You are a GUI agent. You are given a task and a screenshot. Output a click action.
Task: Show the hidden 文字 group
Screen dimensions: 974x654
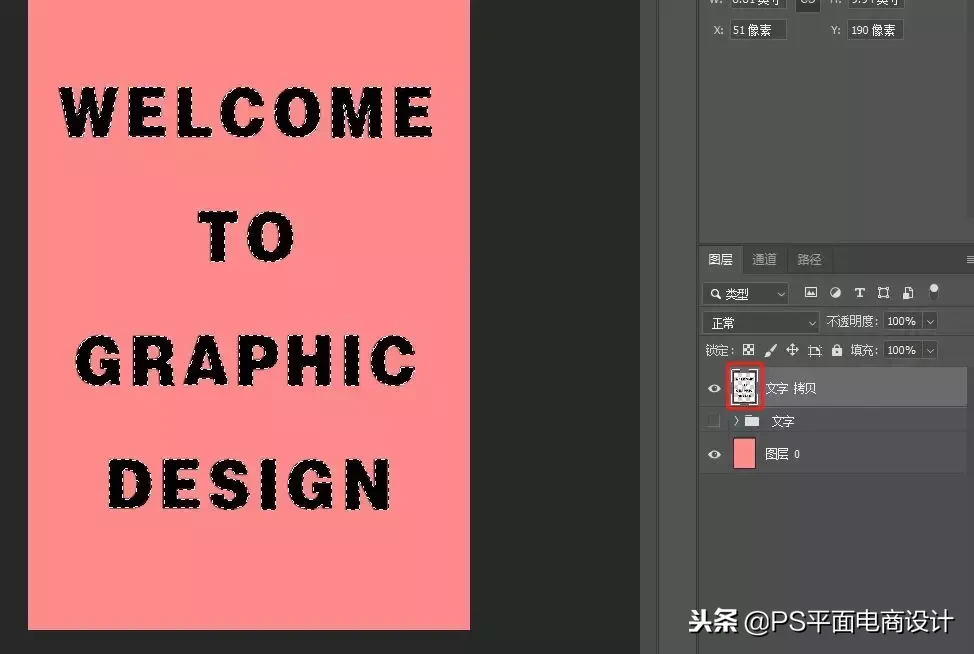[x=714, y=421]
